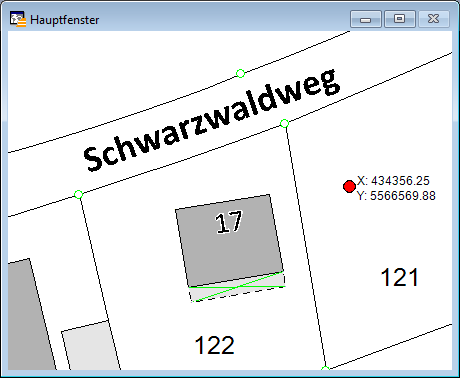Screen dimensions: 460x378
Task: Select the light gray annex with green cross lines
Action: click(237, 287)
